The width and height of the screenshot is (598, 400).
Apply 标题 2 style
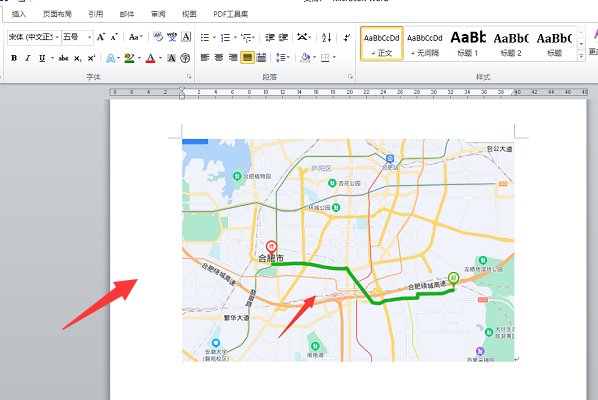click(511, 43)
